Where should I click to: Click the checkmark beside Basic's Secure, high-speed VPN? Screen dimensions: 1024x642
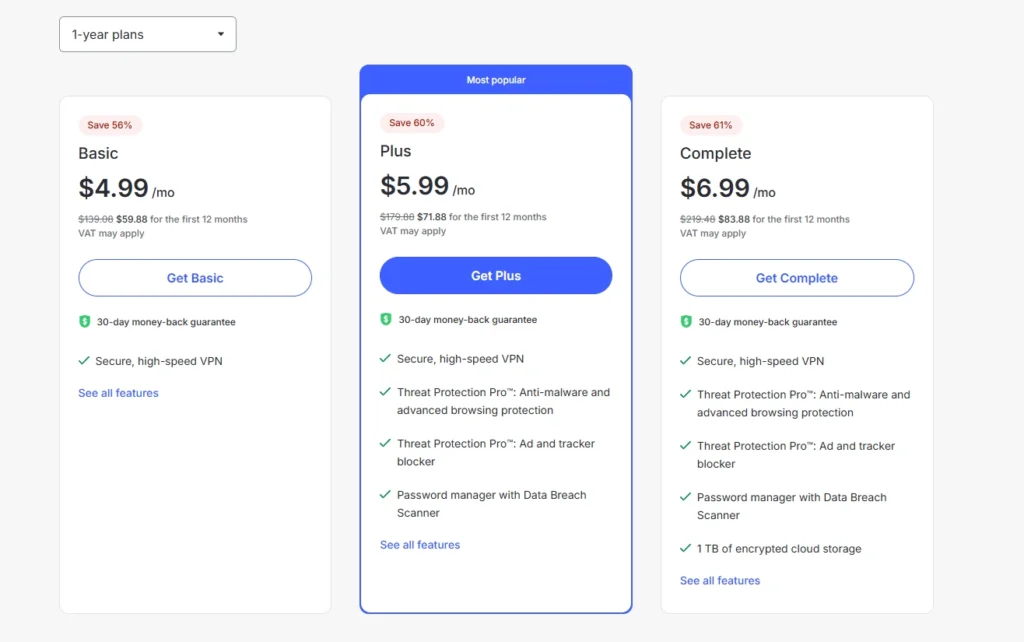84,361
